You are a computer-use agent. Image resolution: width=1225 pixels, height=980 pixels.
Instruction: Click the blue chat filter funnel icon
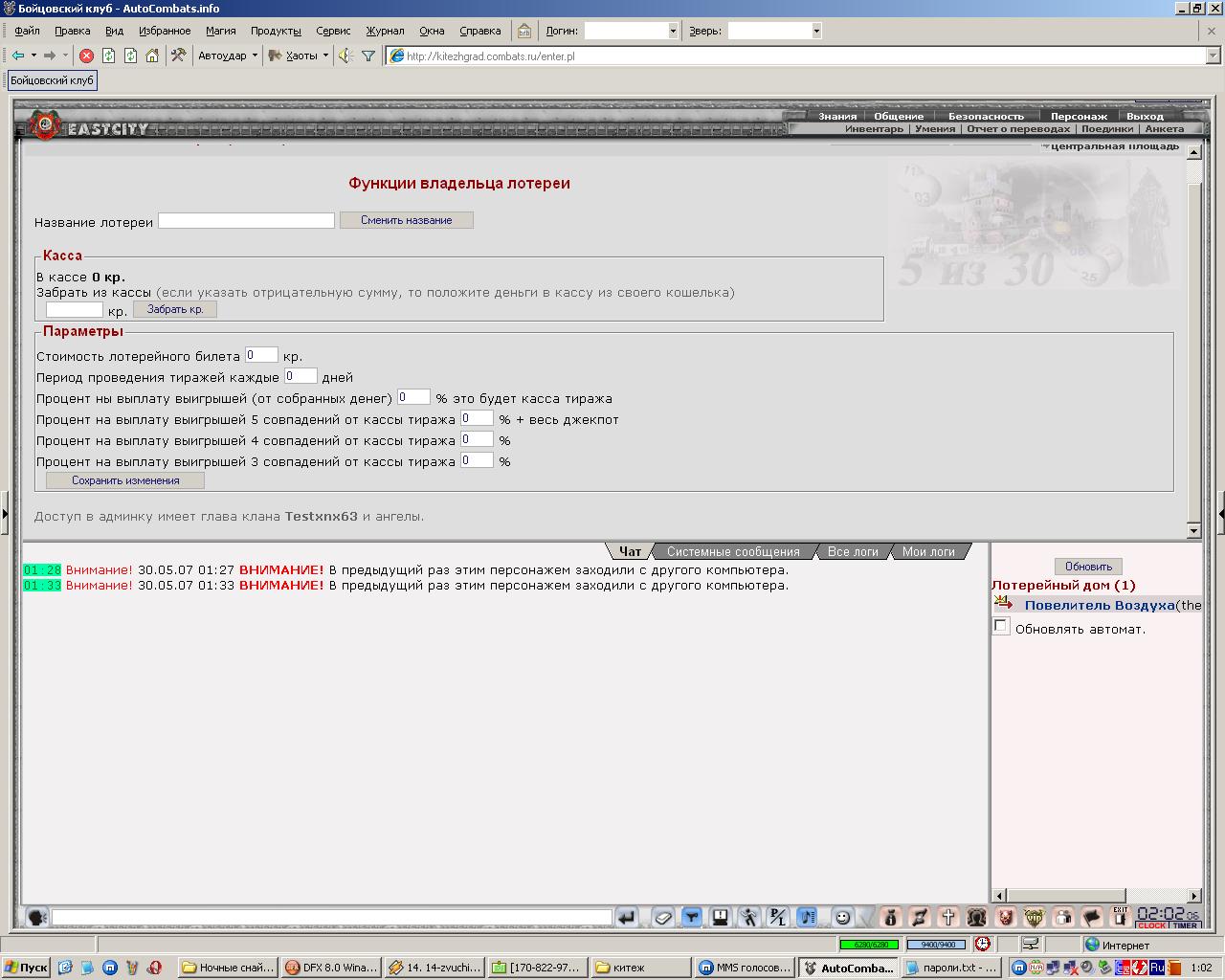coord(691,917)
